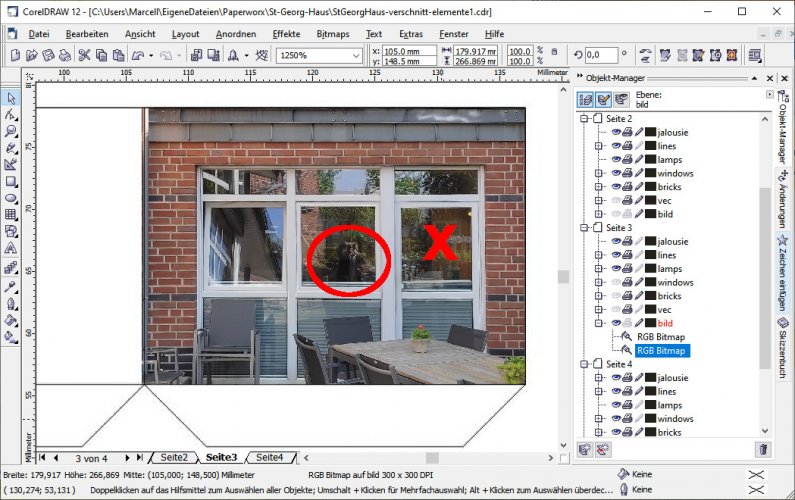Click the Save icon
This screenshot has width=795, height=500.
(x=49, y=55)
